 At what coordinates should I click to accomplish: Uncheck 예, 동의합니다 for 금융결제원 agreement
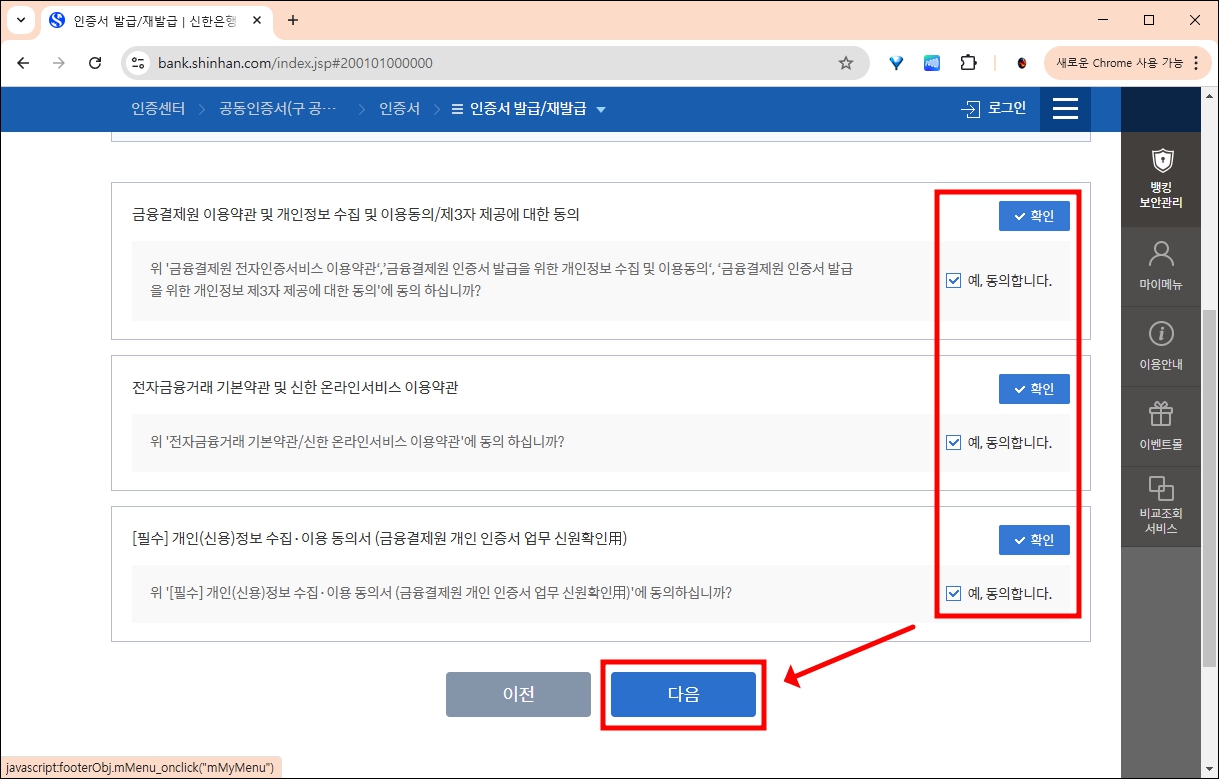(x=953, y=280)
